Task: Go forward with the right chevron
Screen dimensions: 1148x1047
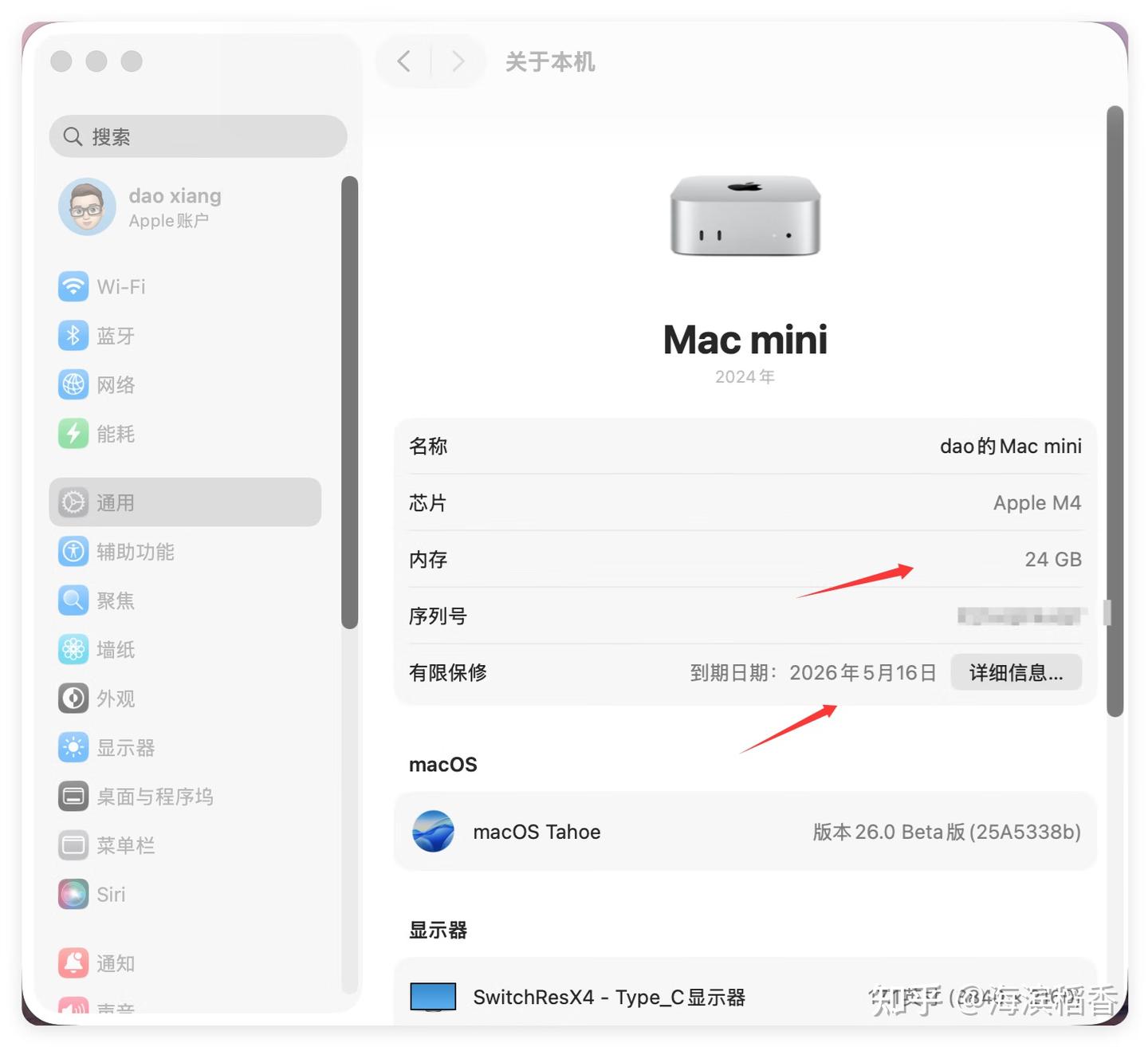Action: pyautogui.click(x=458, y=61)
